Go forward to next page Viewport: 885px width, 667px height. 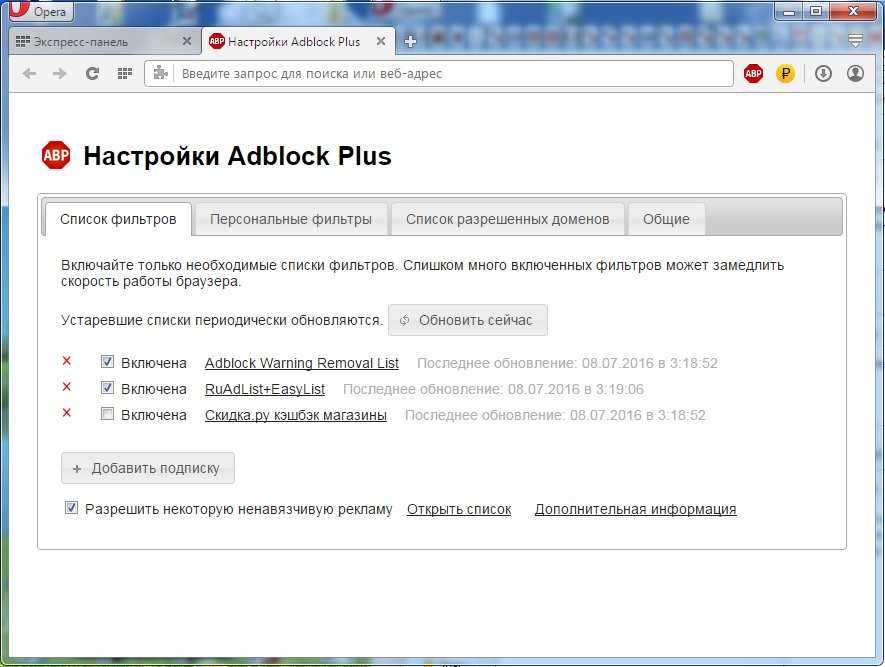coord(60,73)
